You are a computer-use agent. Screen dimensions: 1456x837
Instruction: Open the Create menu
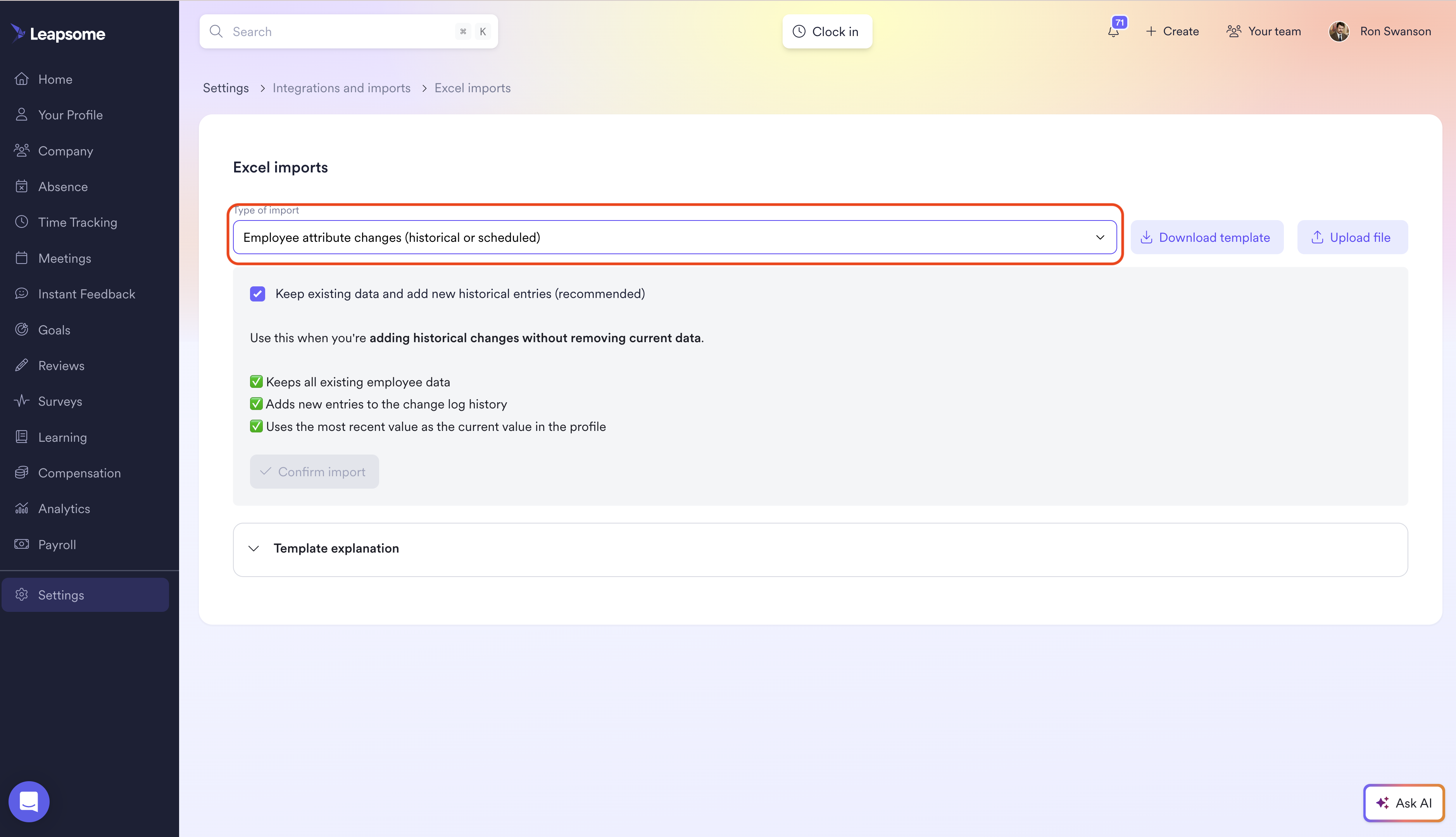click(x=1172, y=32)
